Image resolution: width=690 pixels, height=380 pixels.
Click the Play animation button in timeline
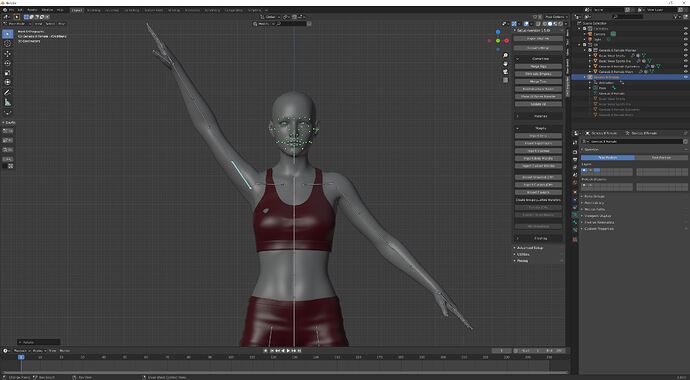[288, 351]
